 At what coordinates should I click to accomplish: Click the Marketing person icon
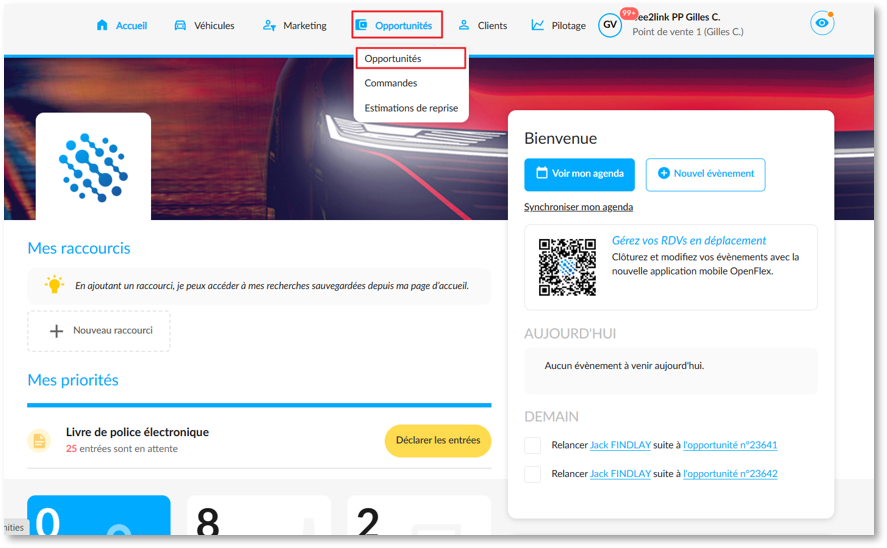269,25
